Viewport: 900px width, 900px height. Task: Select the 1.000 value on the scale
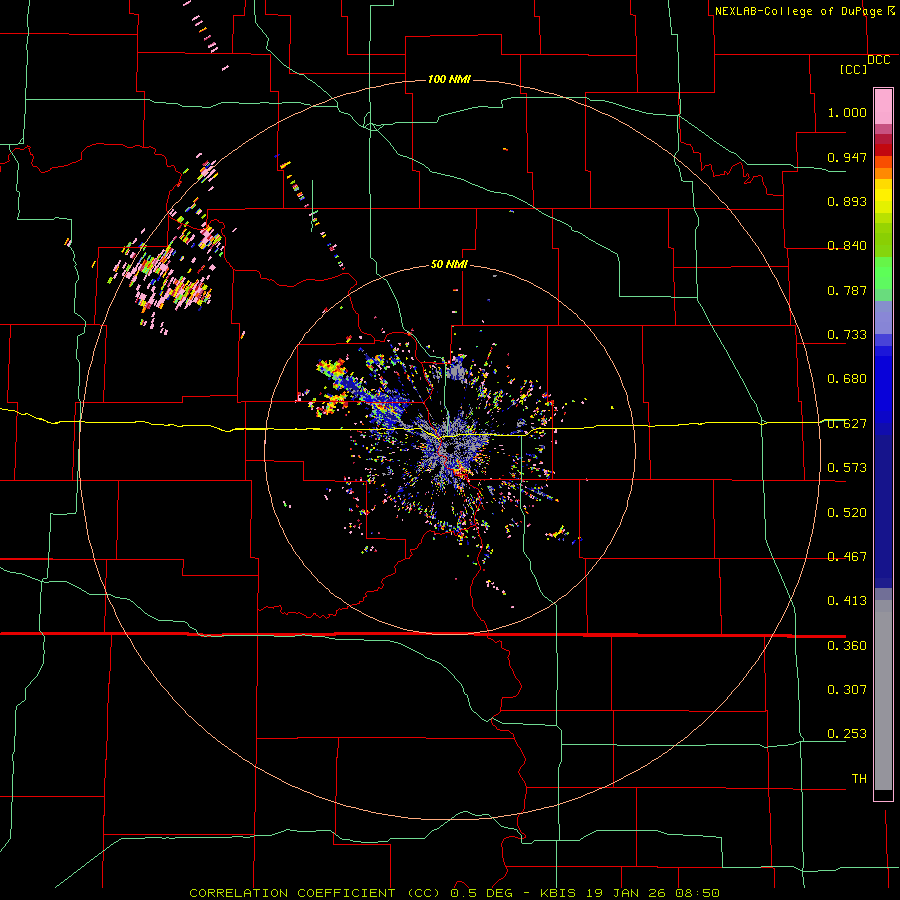click(x=847, y=112)
